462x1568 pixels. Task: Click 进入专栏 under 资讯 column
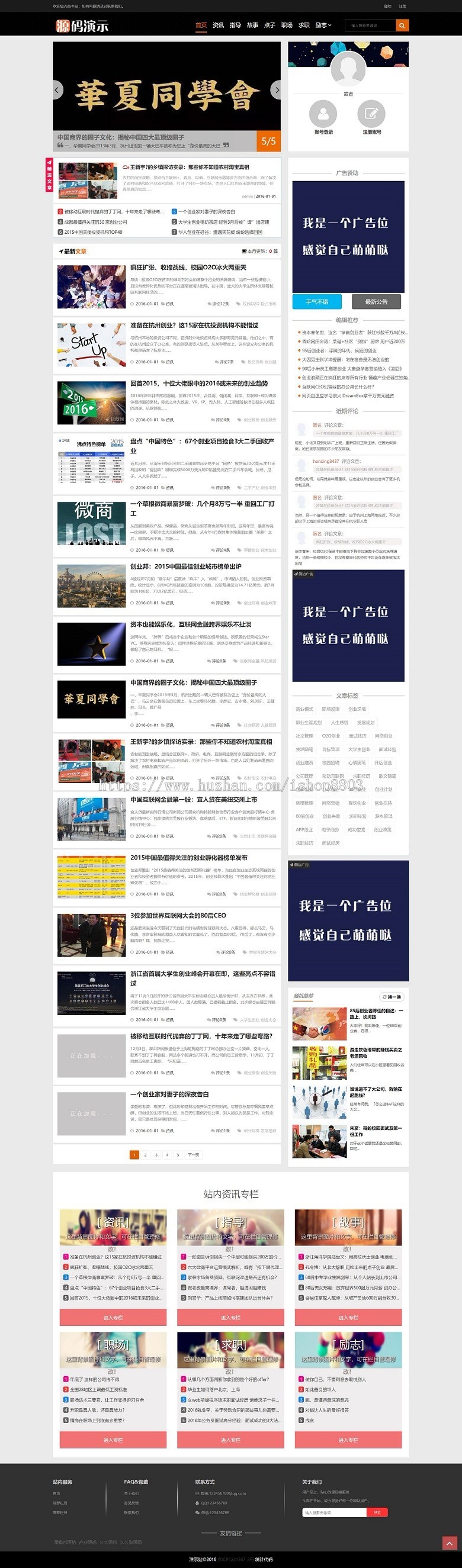pyautogui.click(x=113, y=1318)
